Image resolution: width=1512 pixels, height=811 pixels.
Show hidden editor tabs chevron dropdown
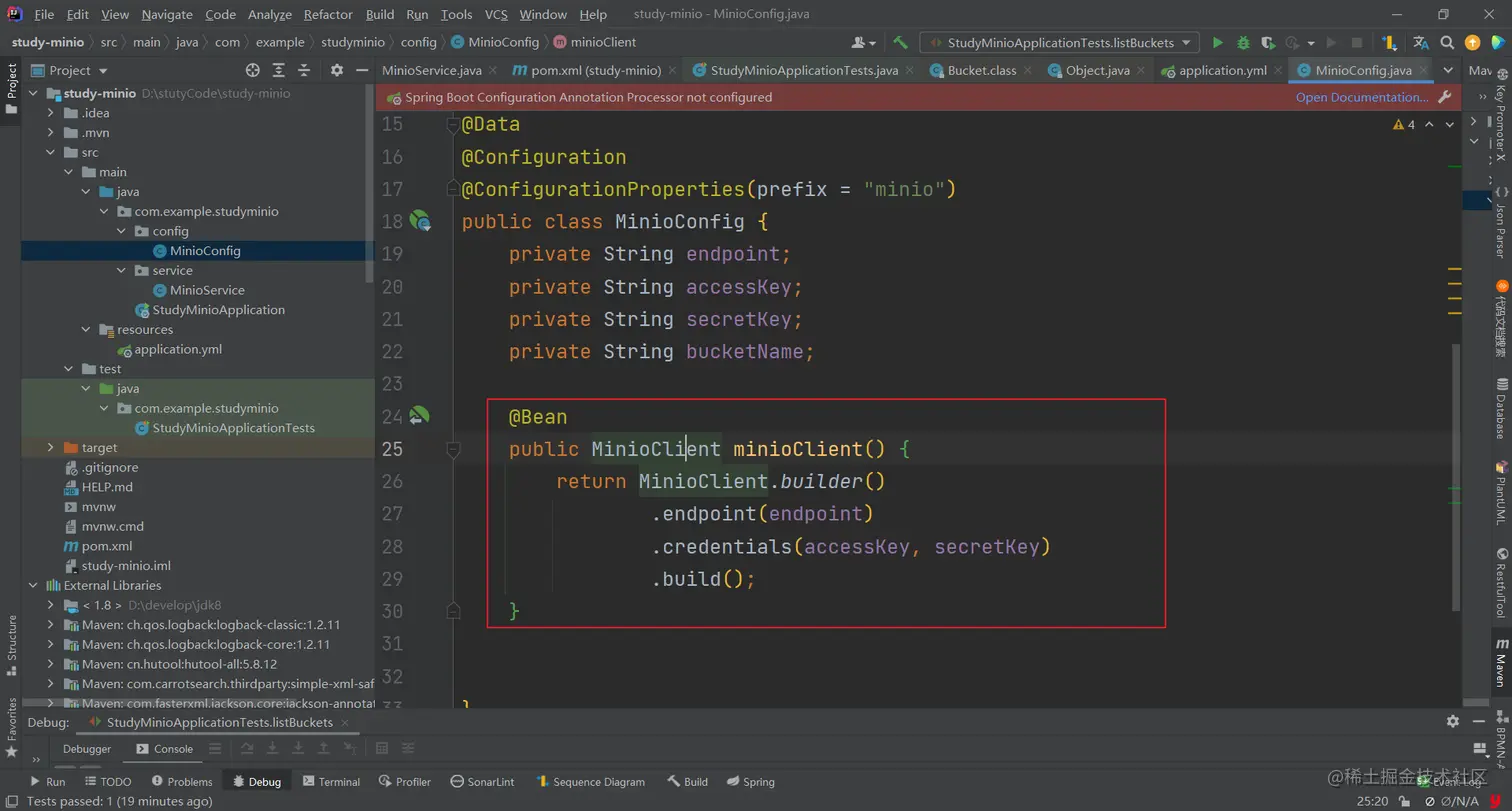pos(1448,70)
